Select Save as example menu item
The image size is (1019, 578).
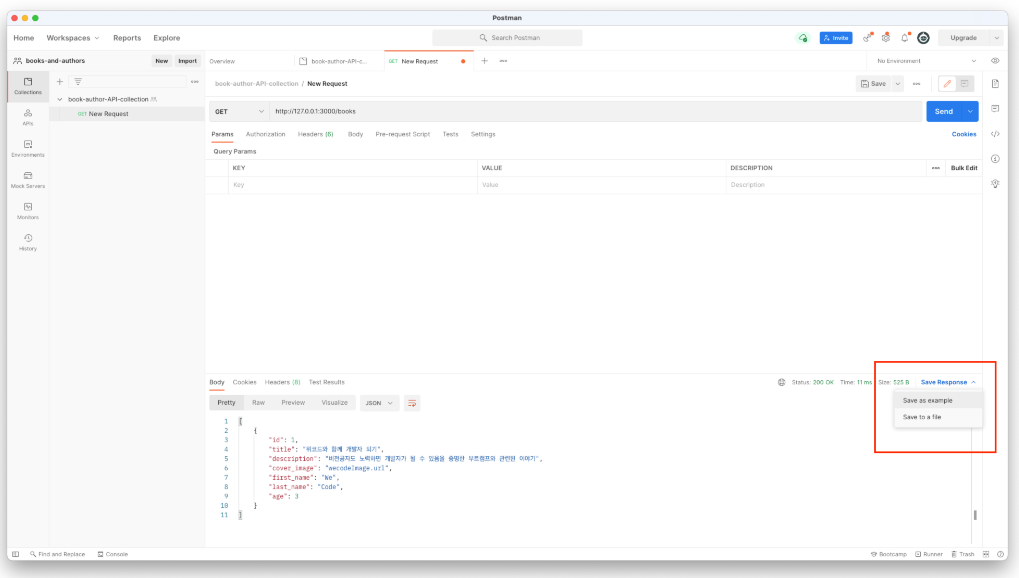[938, 401]
